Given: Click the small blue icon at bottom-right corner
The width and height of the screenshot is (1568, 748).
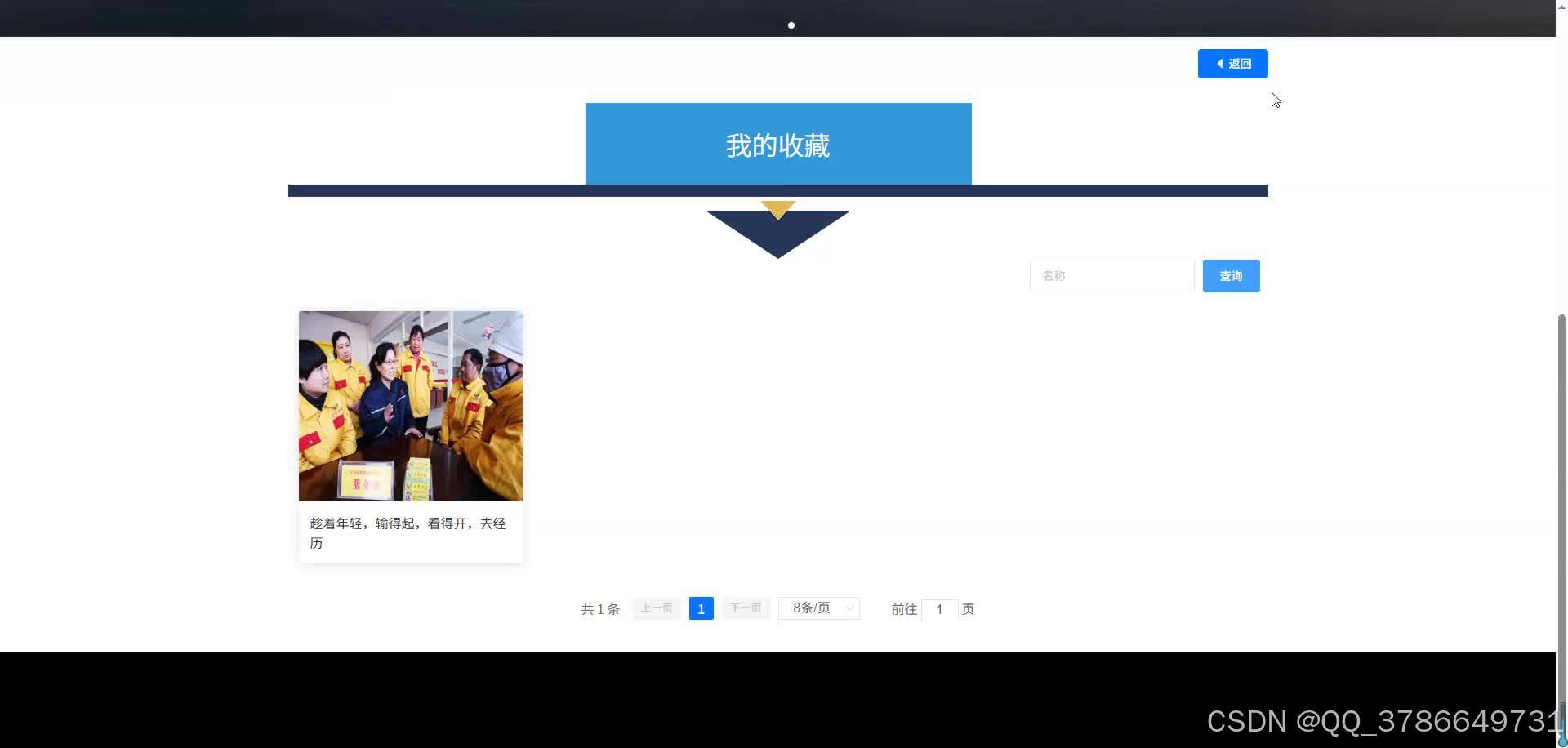Looking at the screenshot, I should pyautogui.click(x=1561, y=743).
